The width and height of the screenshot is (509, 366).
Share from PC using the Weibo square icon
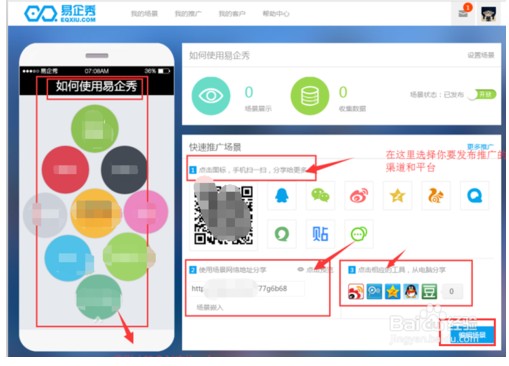pos(356,292)
